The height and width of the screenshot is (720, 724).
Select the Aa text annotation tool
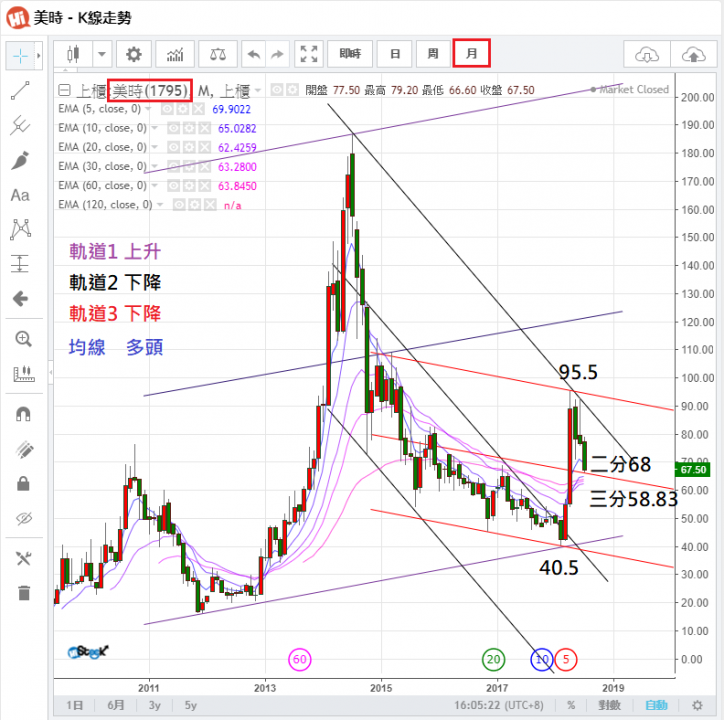pyautogui.click(x=20, y=195)
